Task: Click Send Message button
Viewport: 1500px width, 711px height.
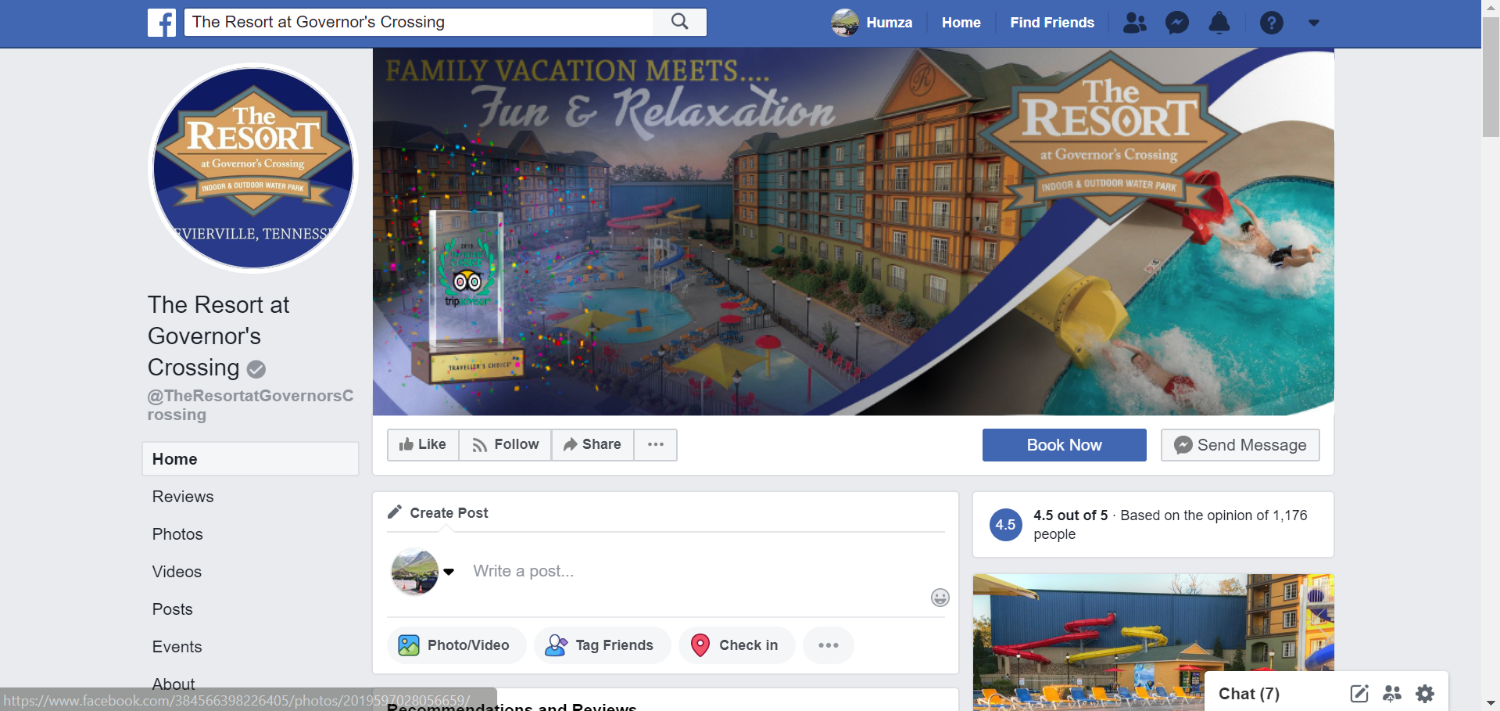Action: click(x=1240, y=445)
